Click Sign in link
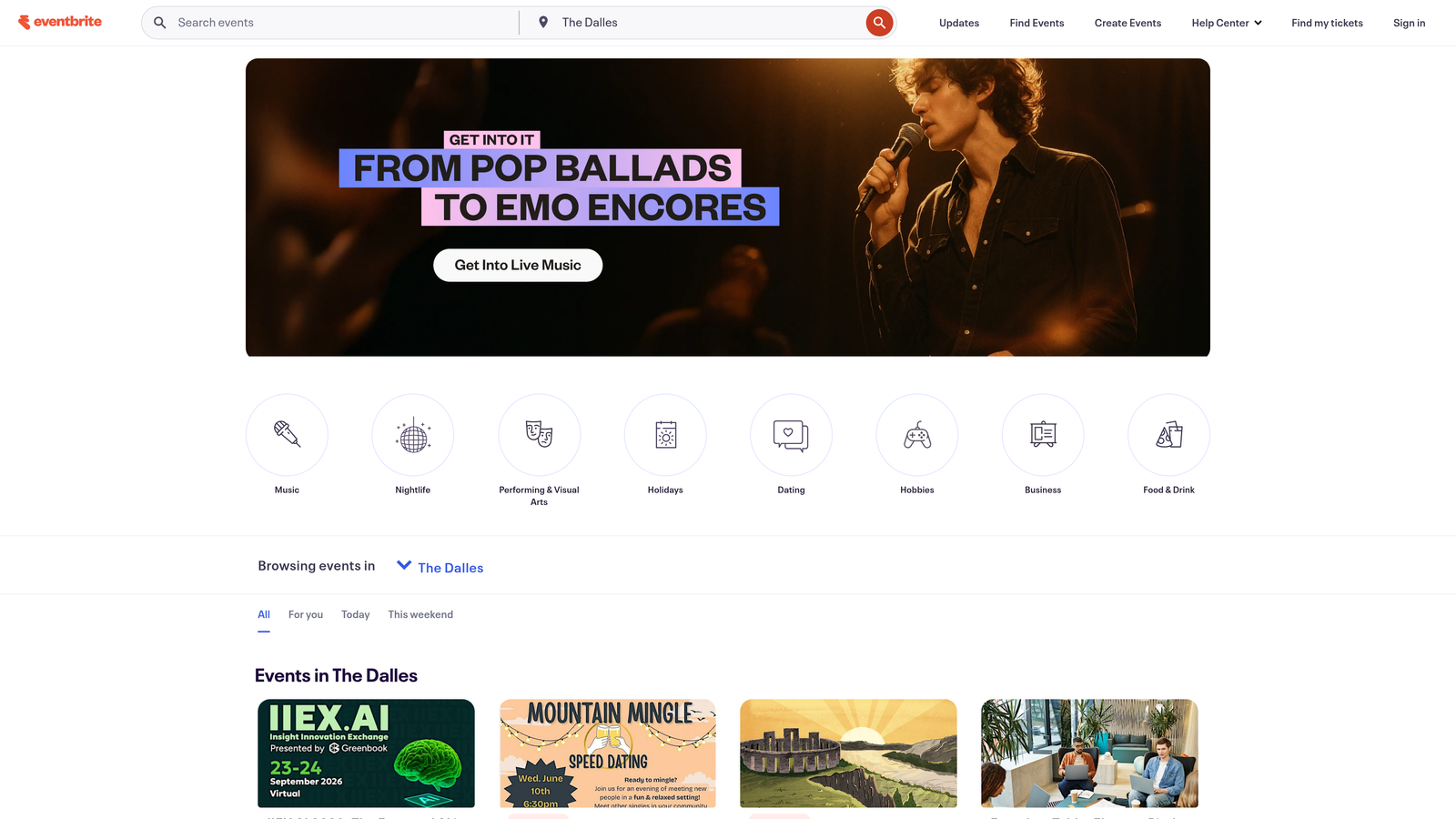Image resolution: width=1456 pixels, height=819 pixels. pos(1409,23)
